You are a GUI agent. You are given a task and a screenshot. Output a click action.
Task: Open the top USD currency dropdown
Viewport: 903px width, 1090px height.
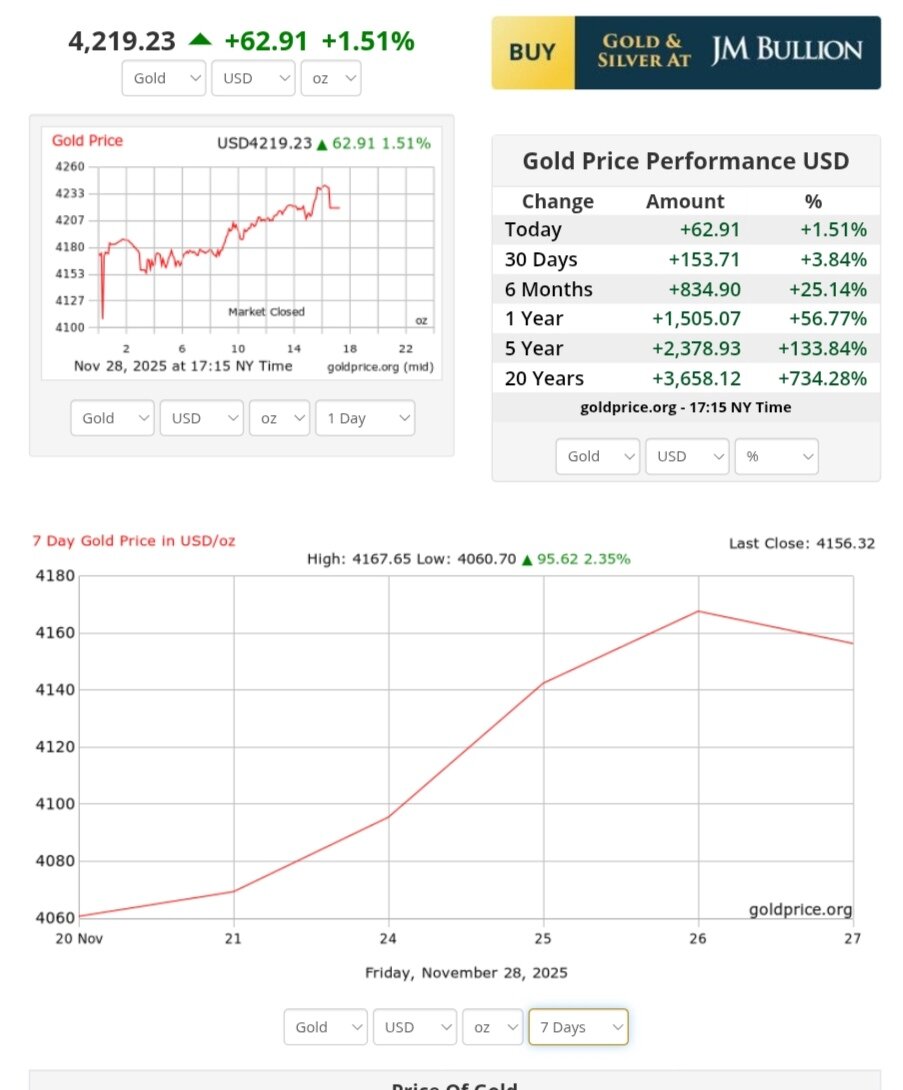point(253,78)
